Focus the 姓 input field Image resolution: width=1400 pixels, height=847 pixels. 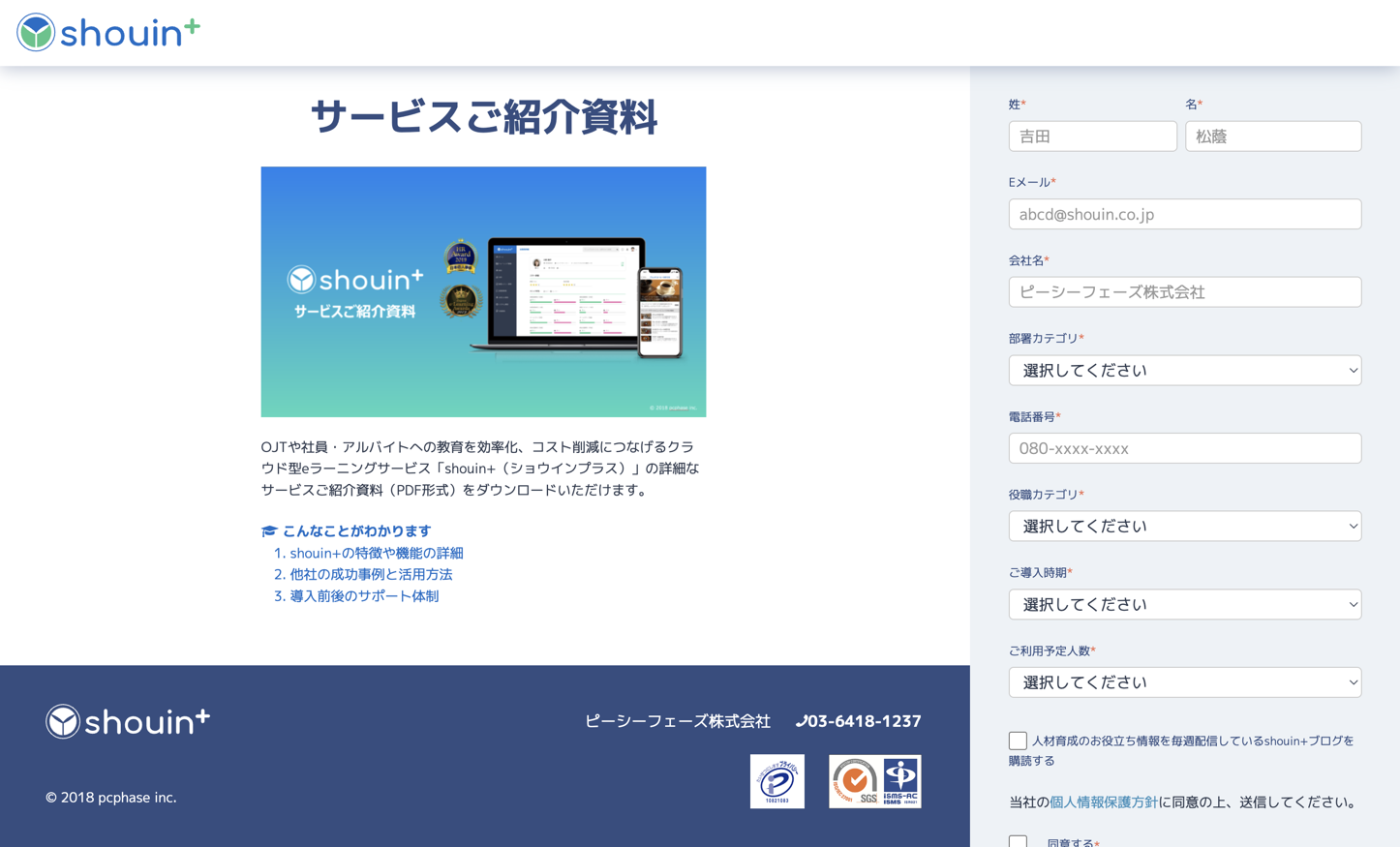[1092, 136]
